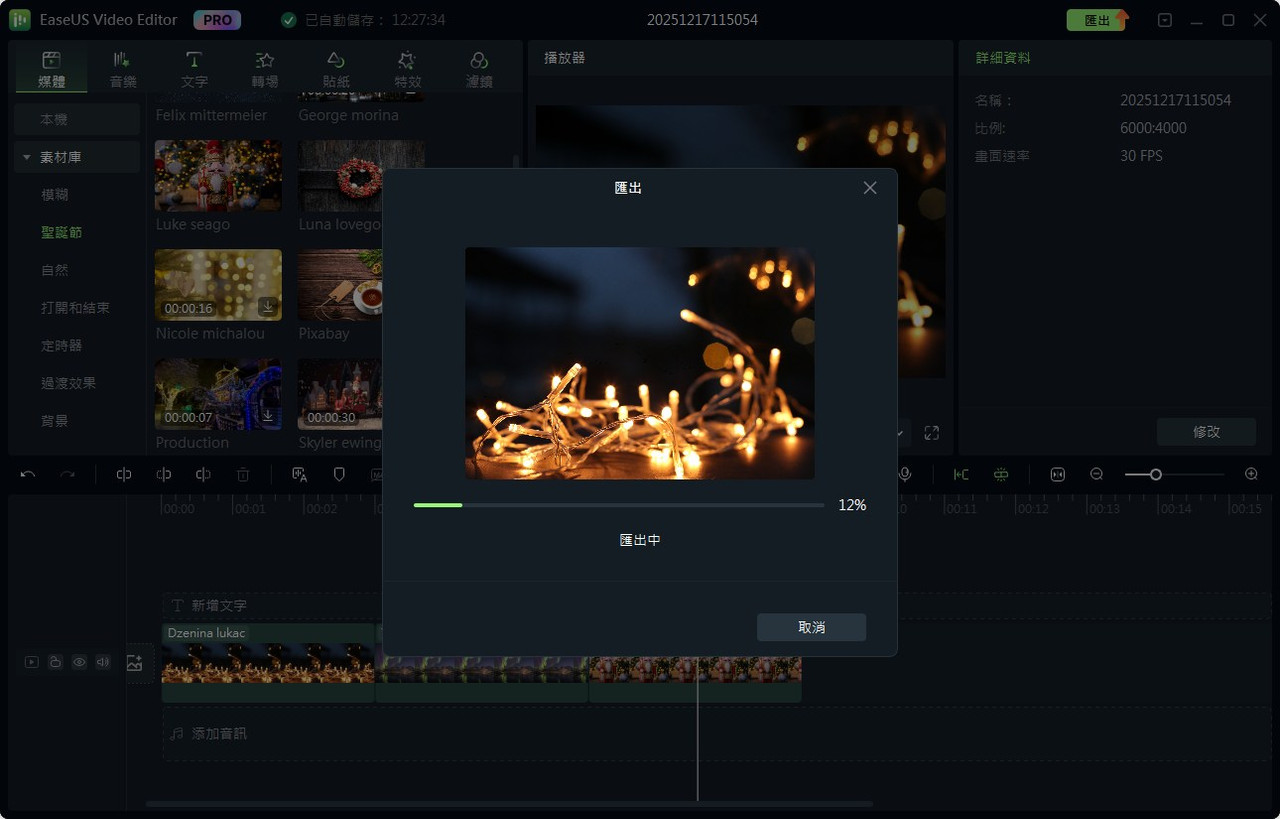Click the 修改 modify button
This screenshot has width=1280, height=819.
click(1206, 432)
